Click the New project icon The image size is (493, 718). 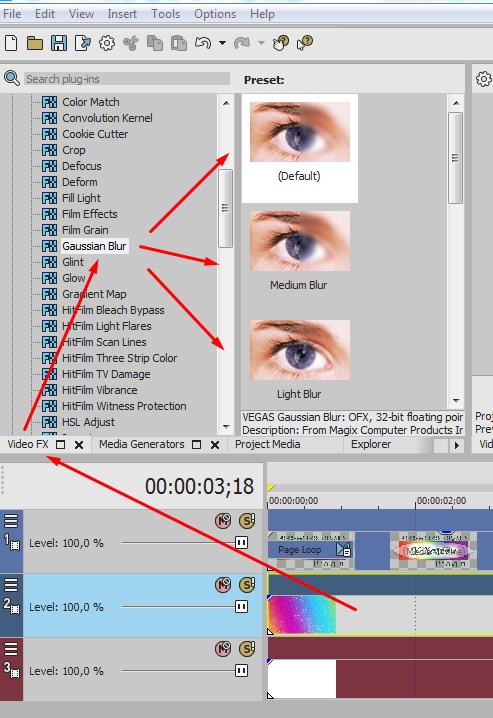[11, 43]
